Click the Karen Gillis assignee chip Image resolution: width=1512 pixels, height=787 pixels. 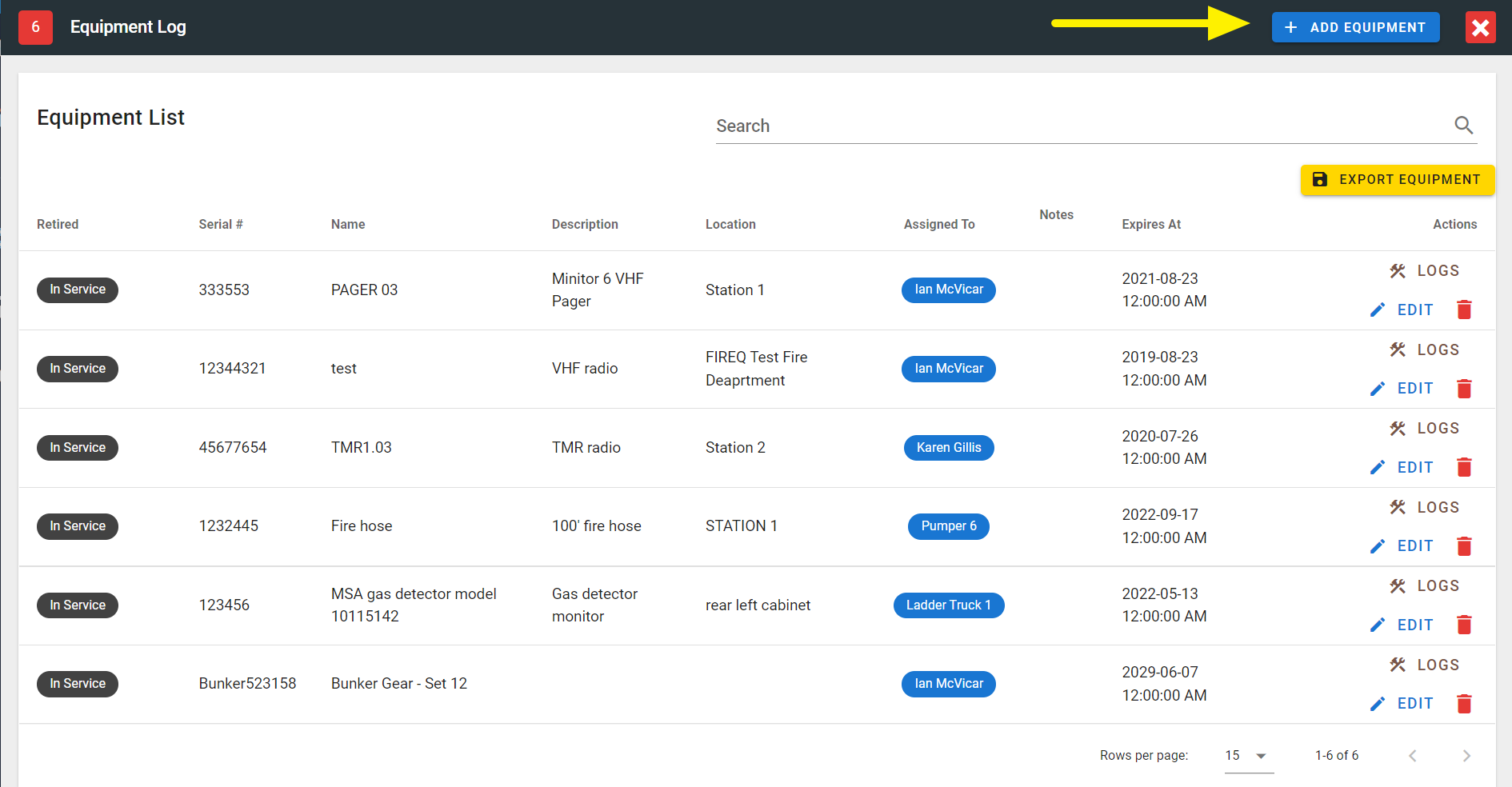tap(949, 448)
